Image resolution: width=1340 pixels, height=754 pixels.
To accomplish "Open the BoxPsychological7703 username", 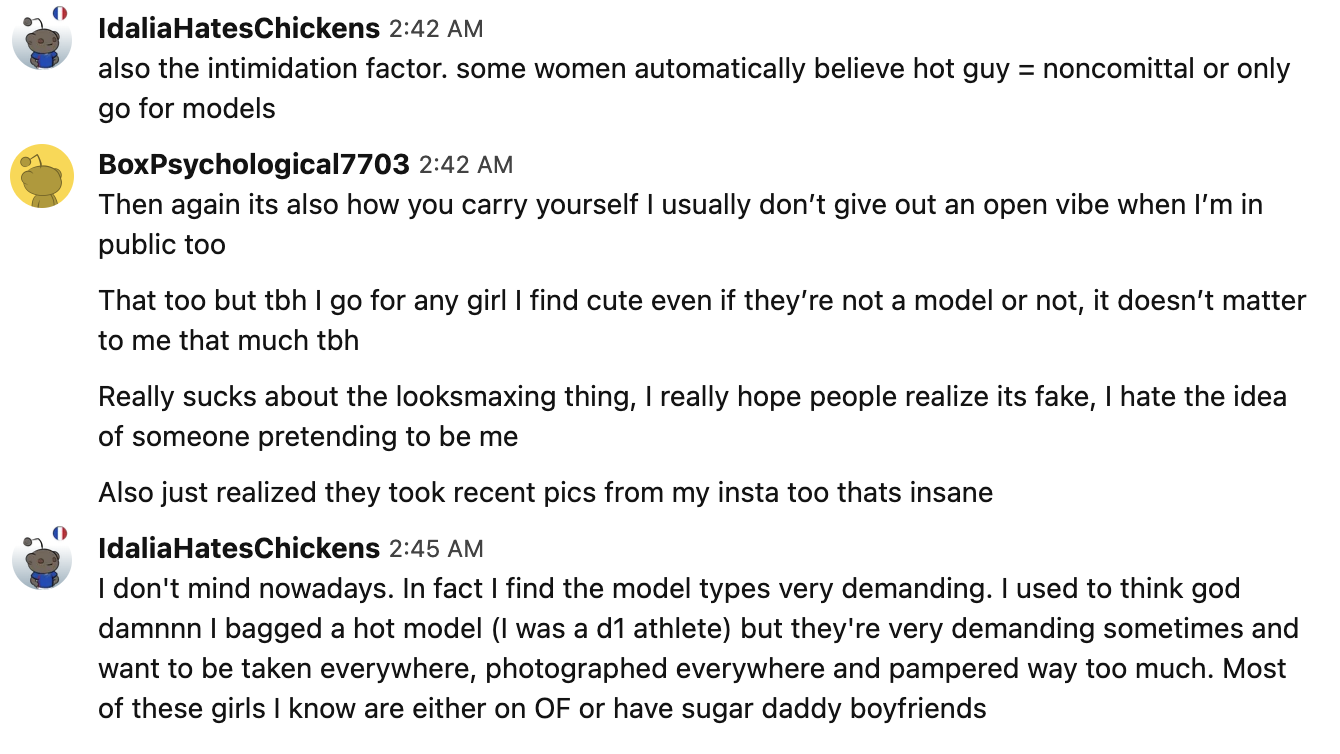I will pos(254,164).
